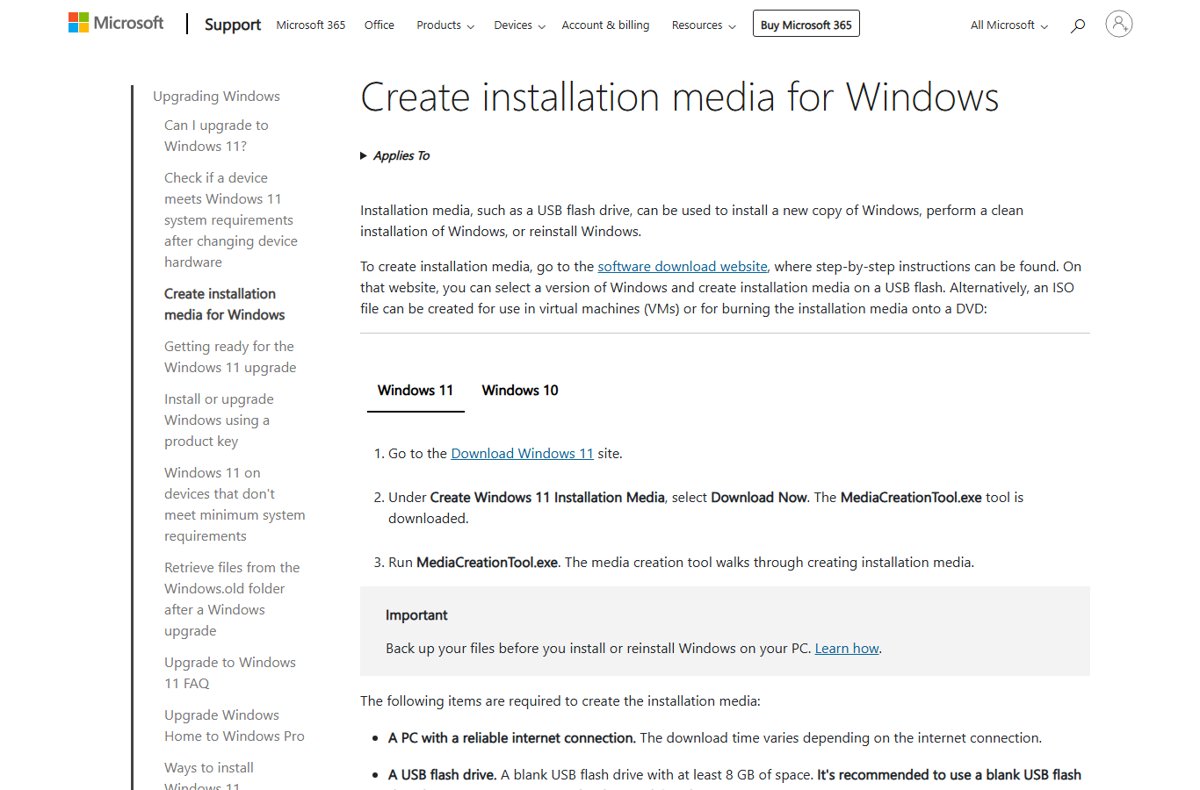Open Upgrade to Windows 11 FAQ
The width and height of the screenshot is (1200, 790).
pos(230,672)
